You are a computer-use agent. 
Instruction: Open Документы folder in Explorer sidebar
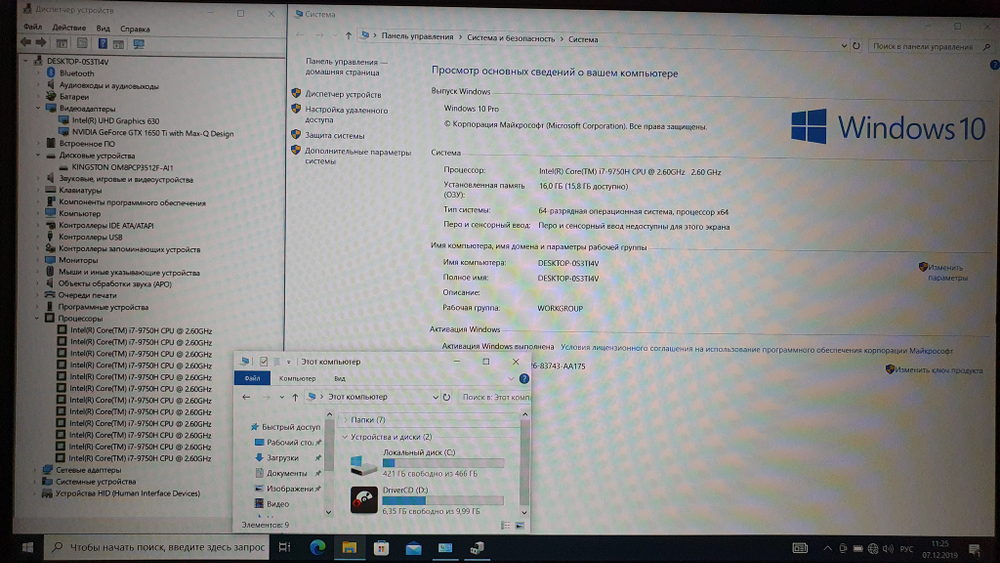pos(287,473)
